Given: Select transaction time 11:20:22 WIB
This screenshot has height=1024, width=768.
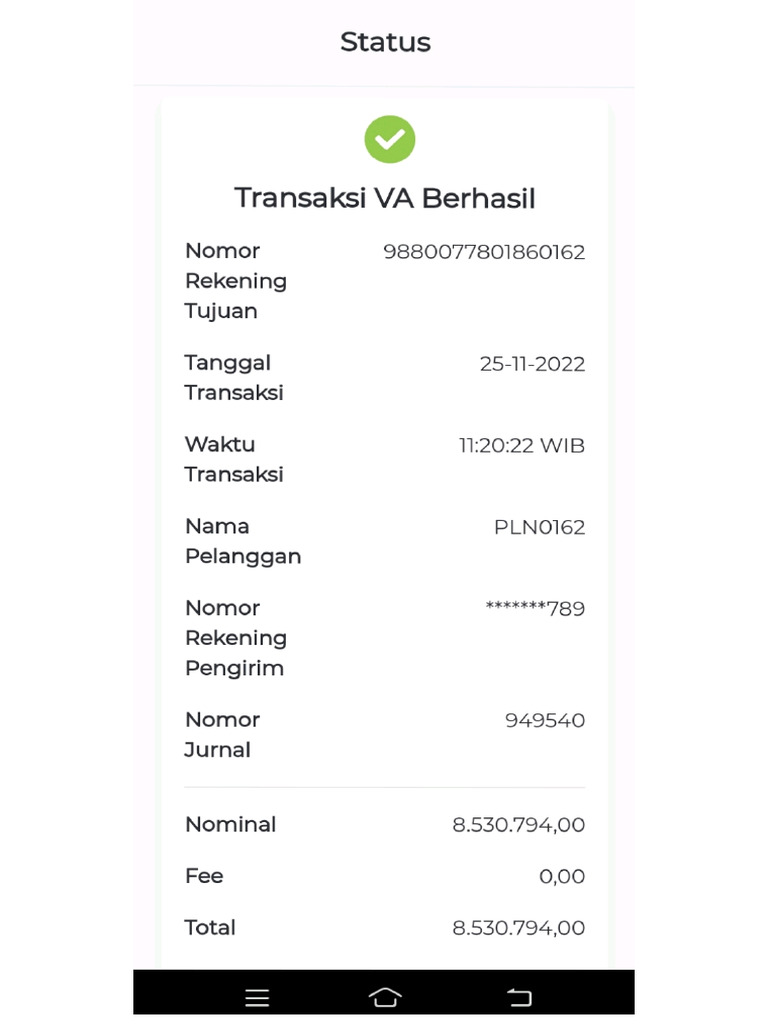Looking at the screenshot, I should point(522,446).
